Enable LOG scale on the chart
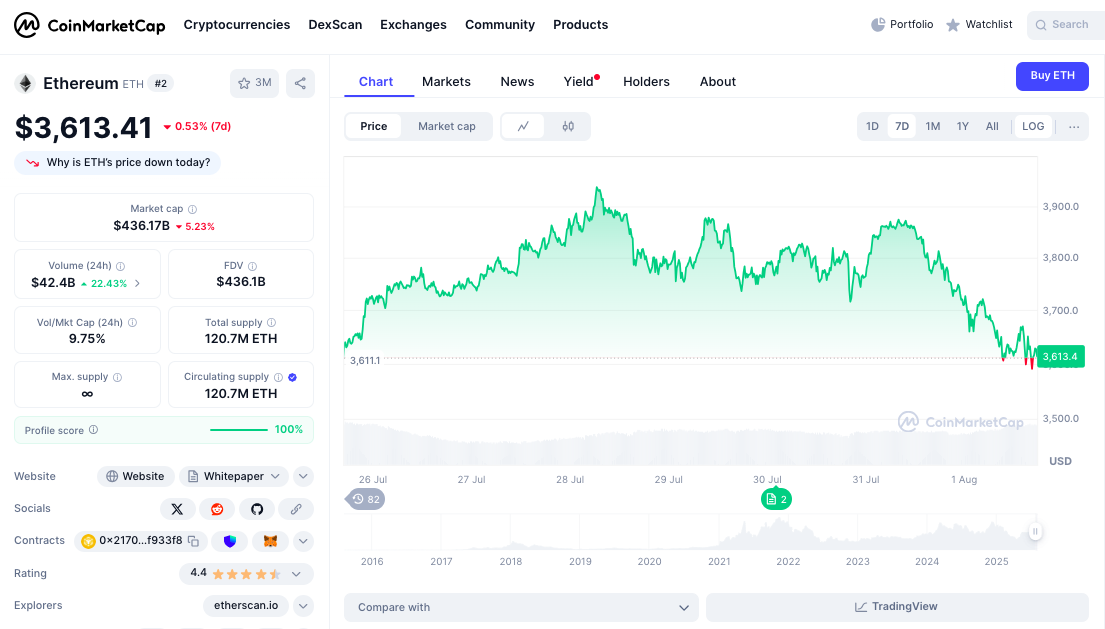Viewport: 1105px width, 629px height. click(1032, 126)
